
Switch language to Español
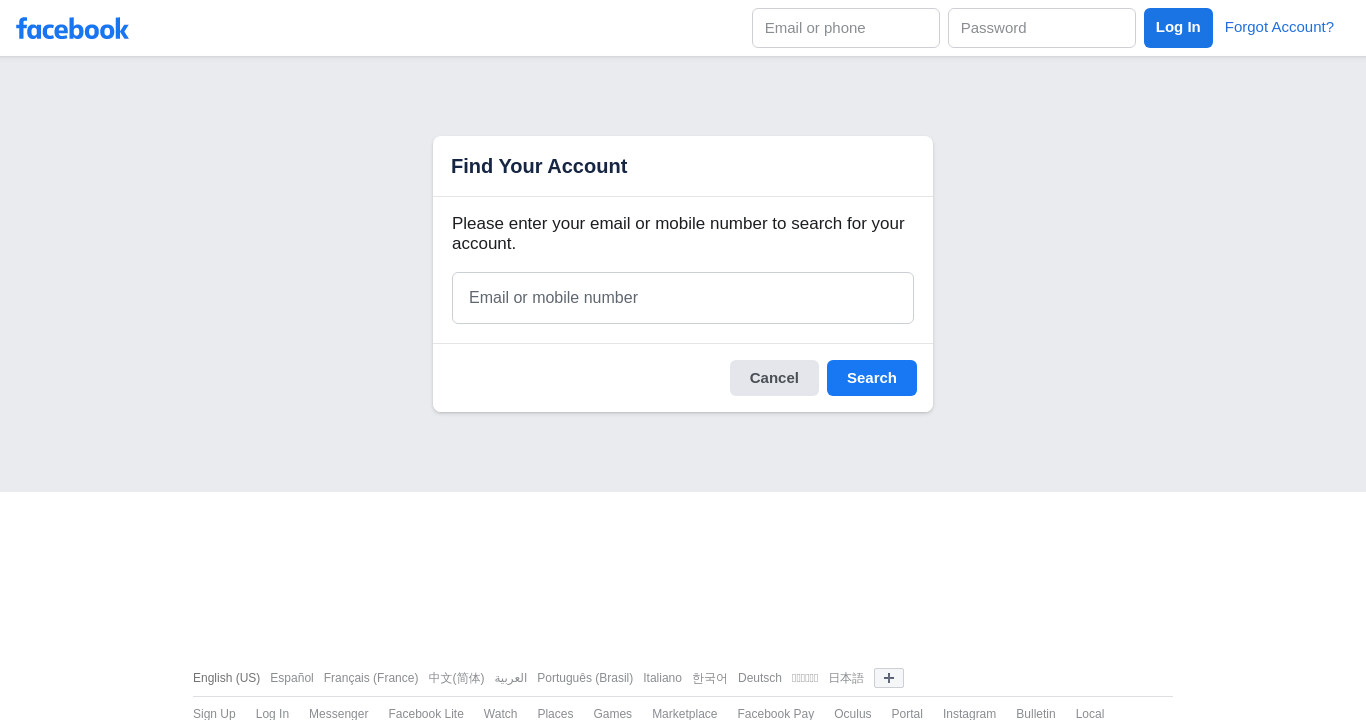coord(292,678)
